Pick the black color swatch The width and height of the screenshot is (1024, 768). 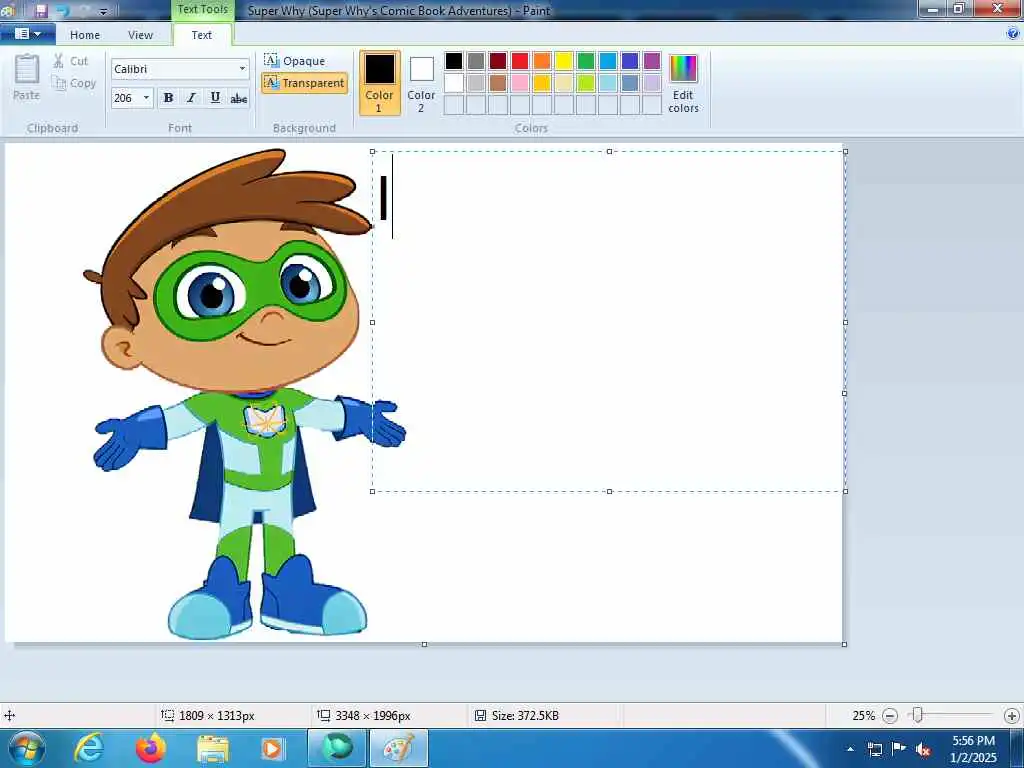click(454, 61)
